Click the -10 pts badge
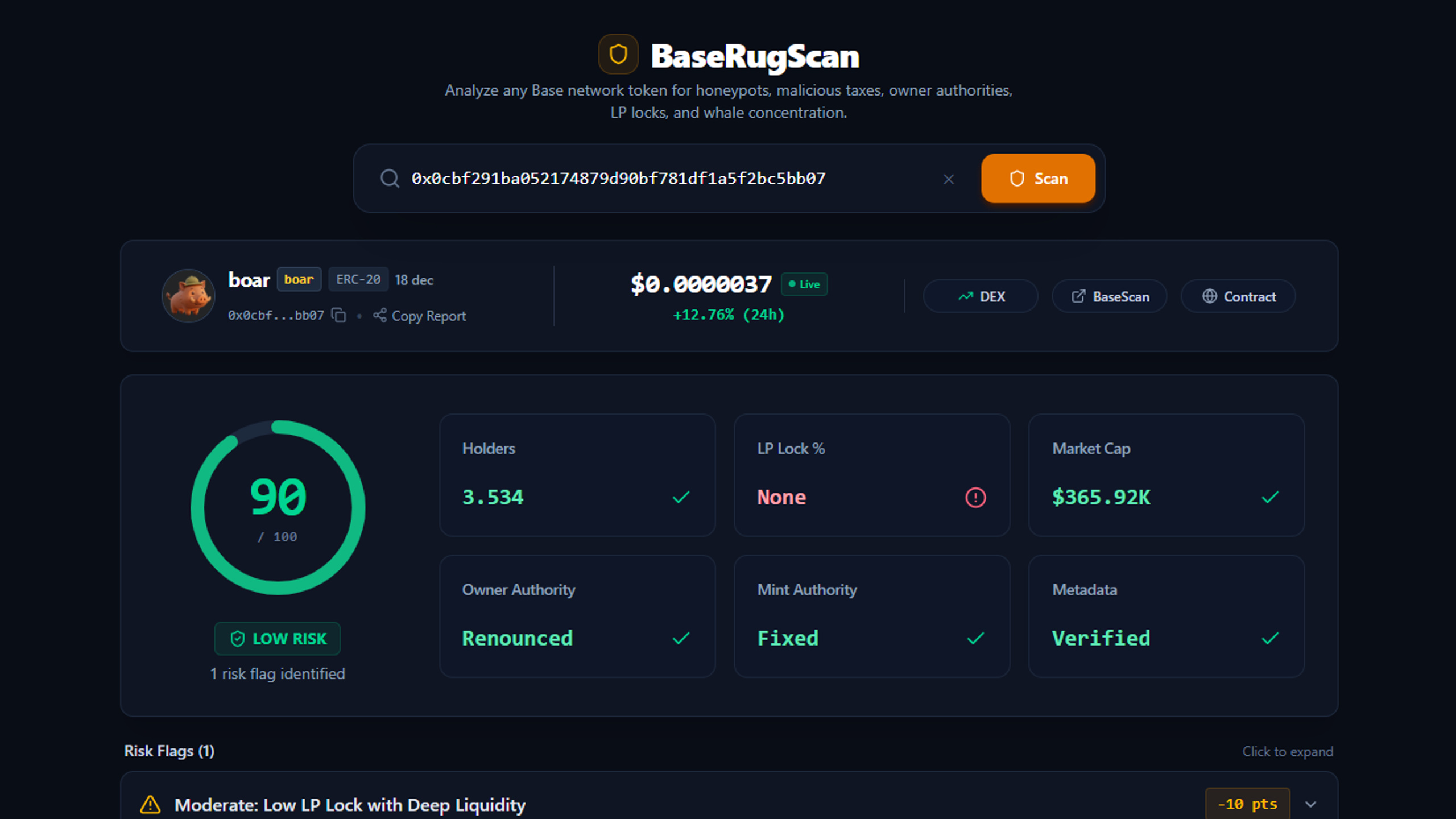Viewport: 1456px width, 819px height. coord(1247,804)
